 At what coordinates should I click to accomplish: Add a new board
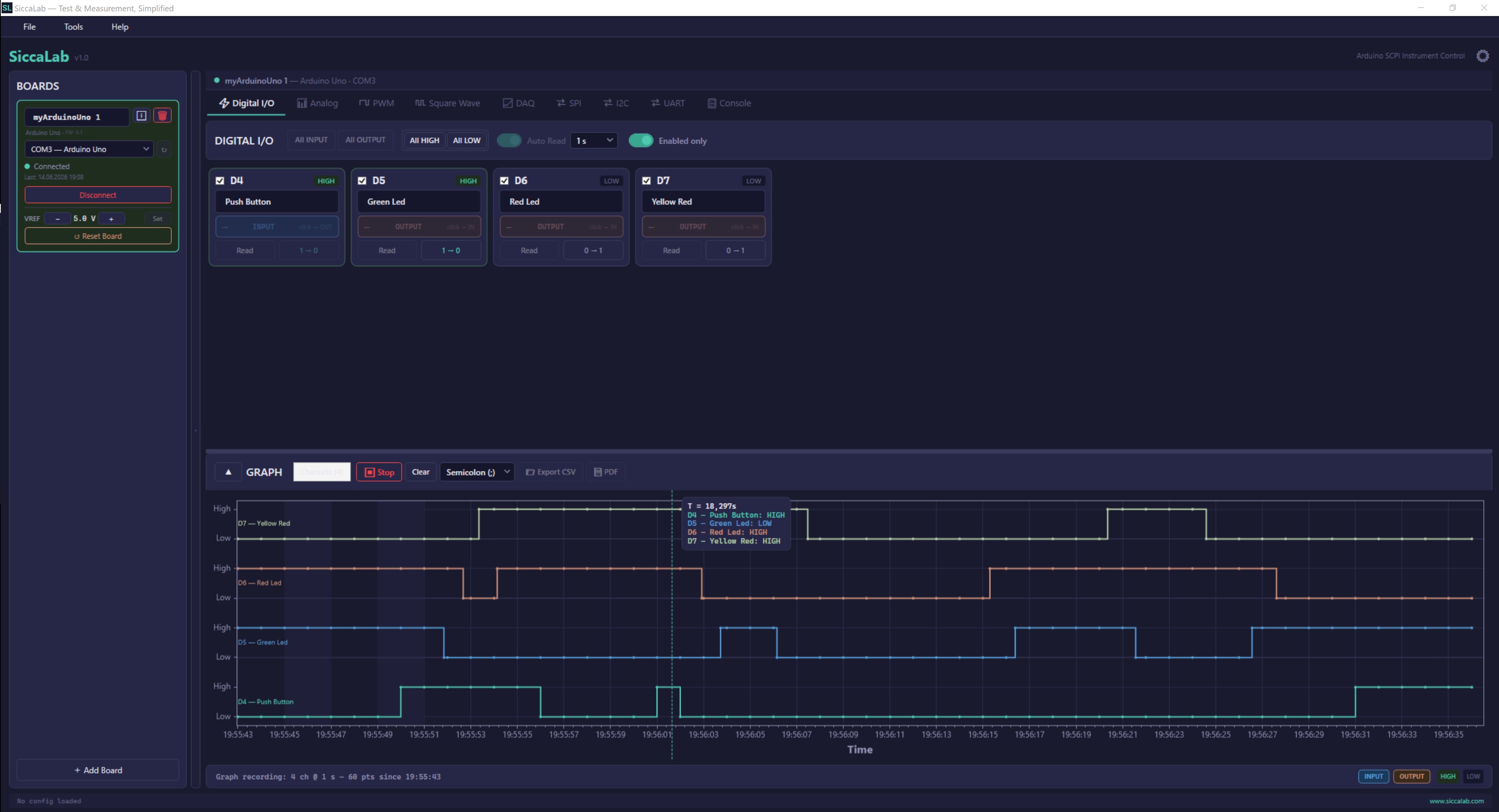pos(98,770)
